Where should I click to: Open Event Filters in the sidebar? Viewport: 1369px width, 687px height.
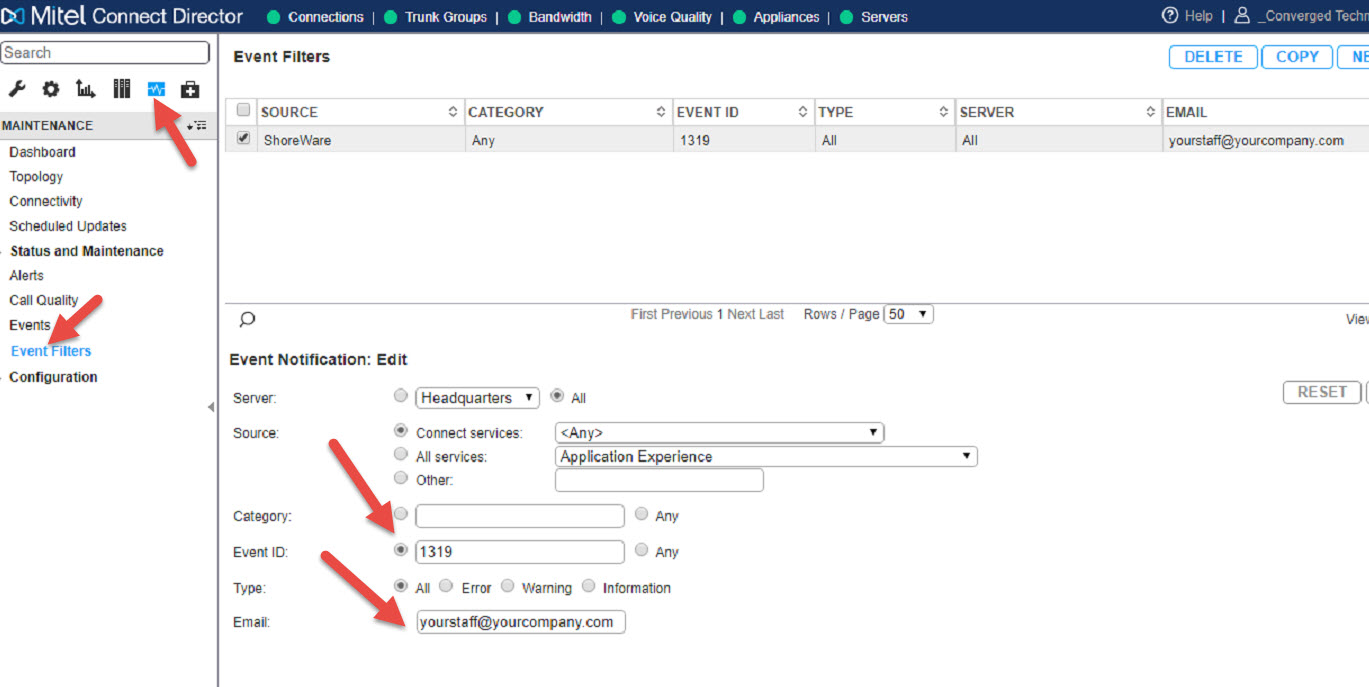[51, 351]
